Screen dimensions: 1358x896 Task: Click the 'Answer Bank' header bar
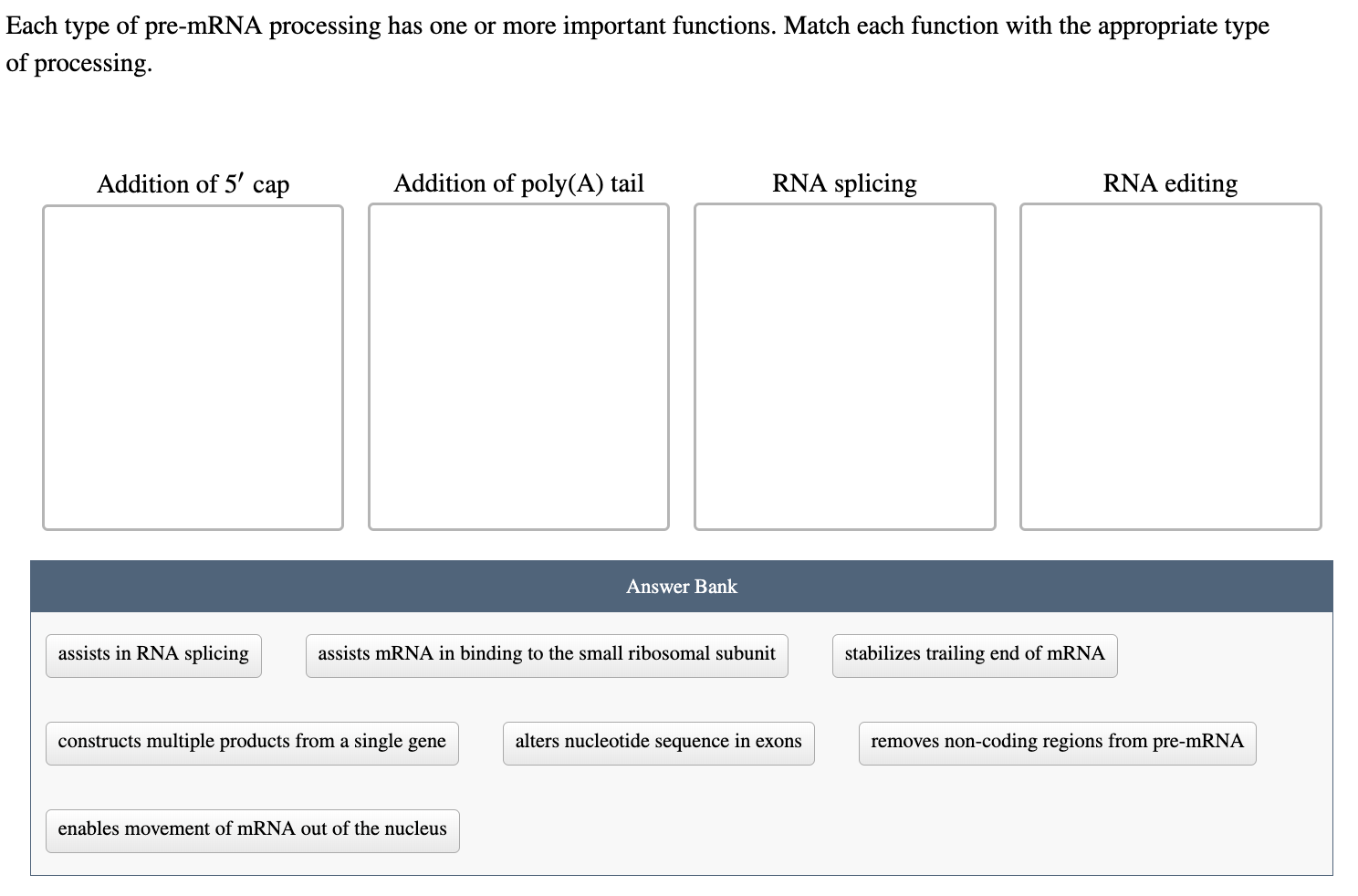681,586
